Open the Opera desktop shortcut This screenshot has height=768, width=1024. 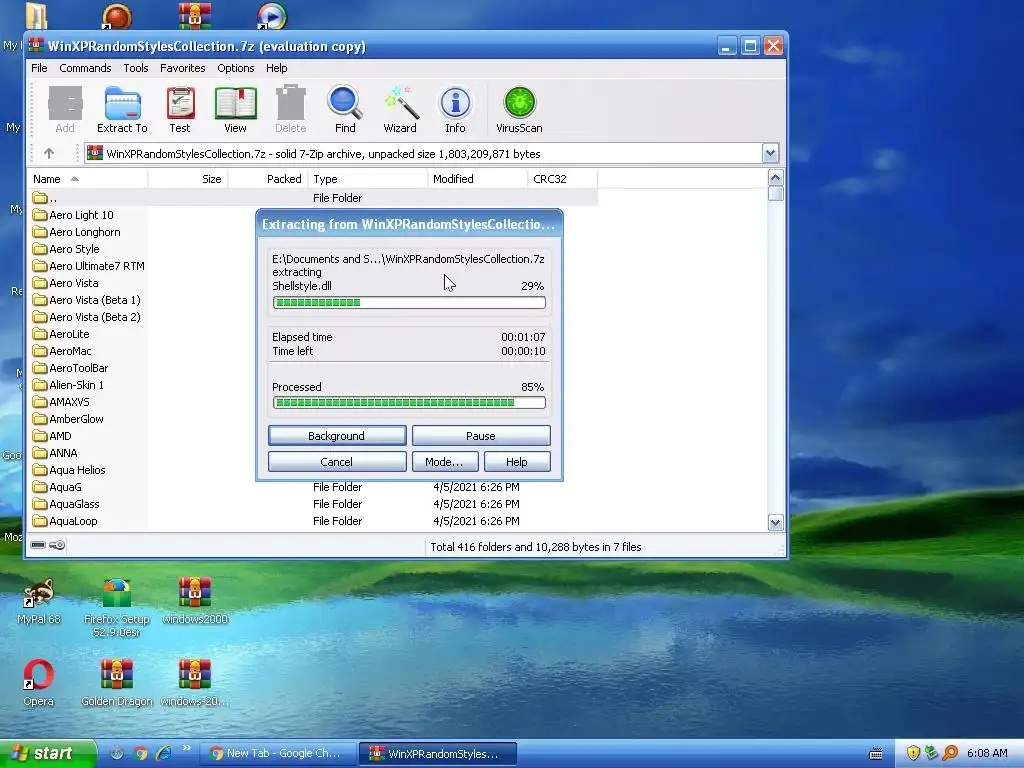(39, 683)
